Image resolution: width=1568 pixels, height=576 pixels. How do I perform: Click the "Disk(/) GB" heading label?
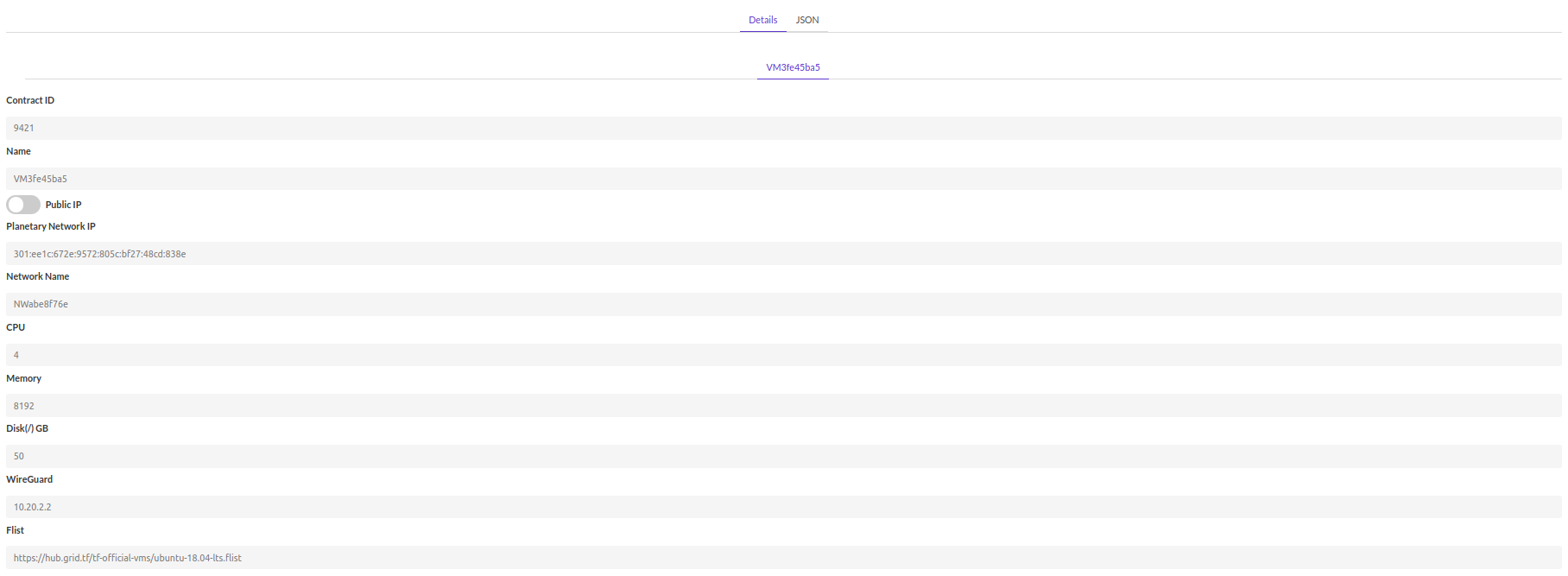tap(28, 428)
